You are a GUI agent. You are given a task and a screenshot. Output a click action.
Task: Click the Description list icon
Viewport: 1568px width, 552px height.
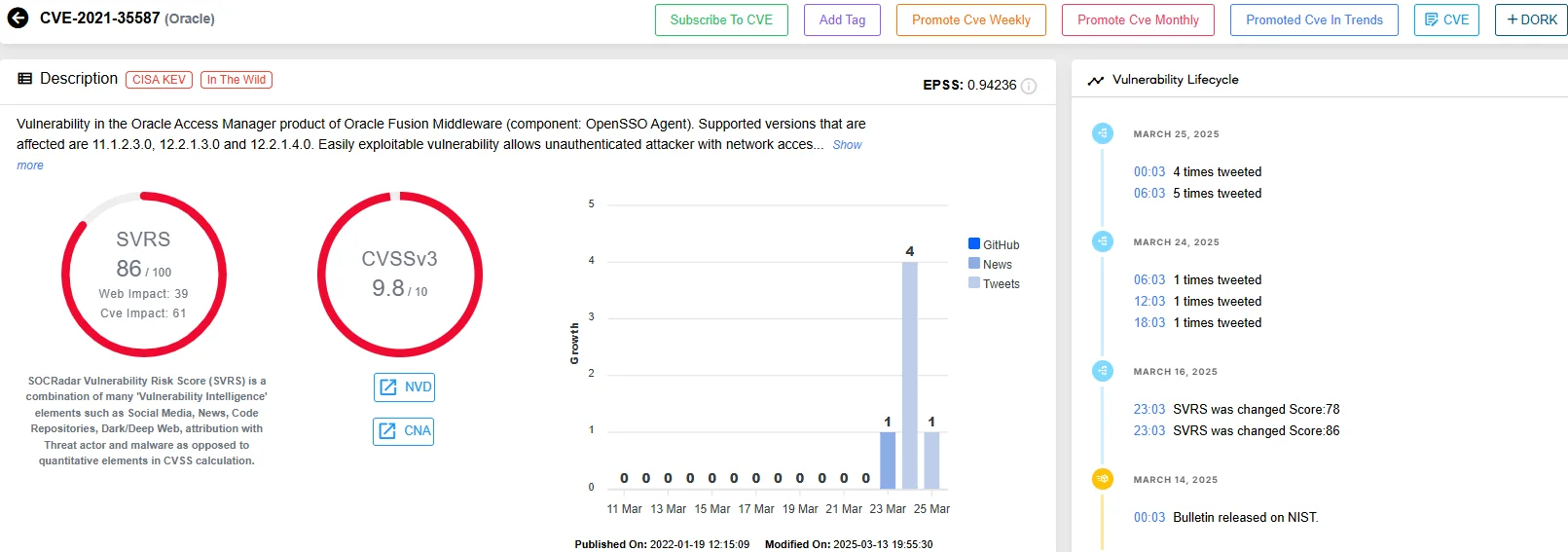click(x=25, y=79)
